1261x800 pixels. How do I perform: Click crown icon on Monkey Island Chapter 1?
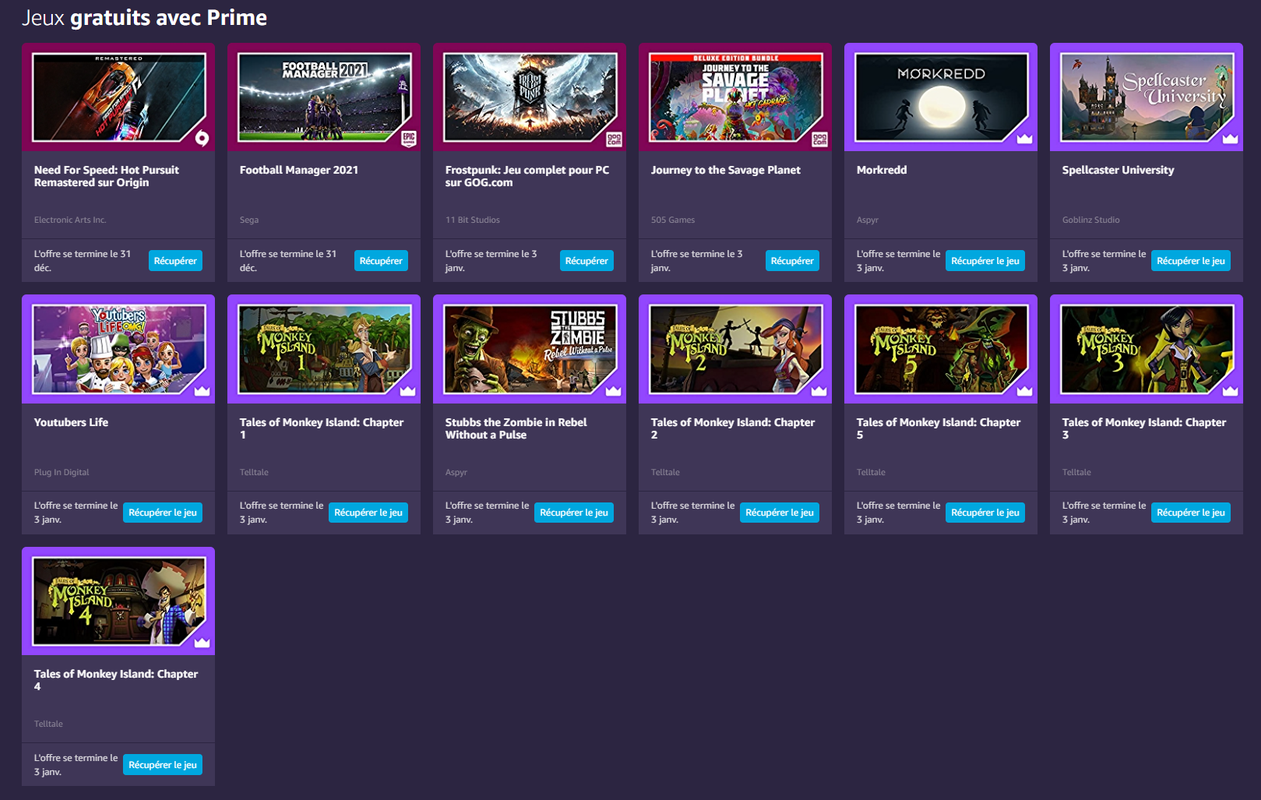click(408, 391)
